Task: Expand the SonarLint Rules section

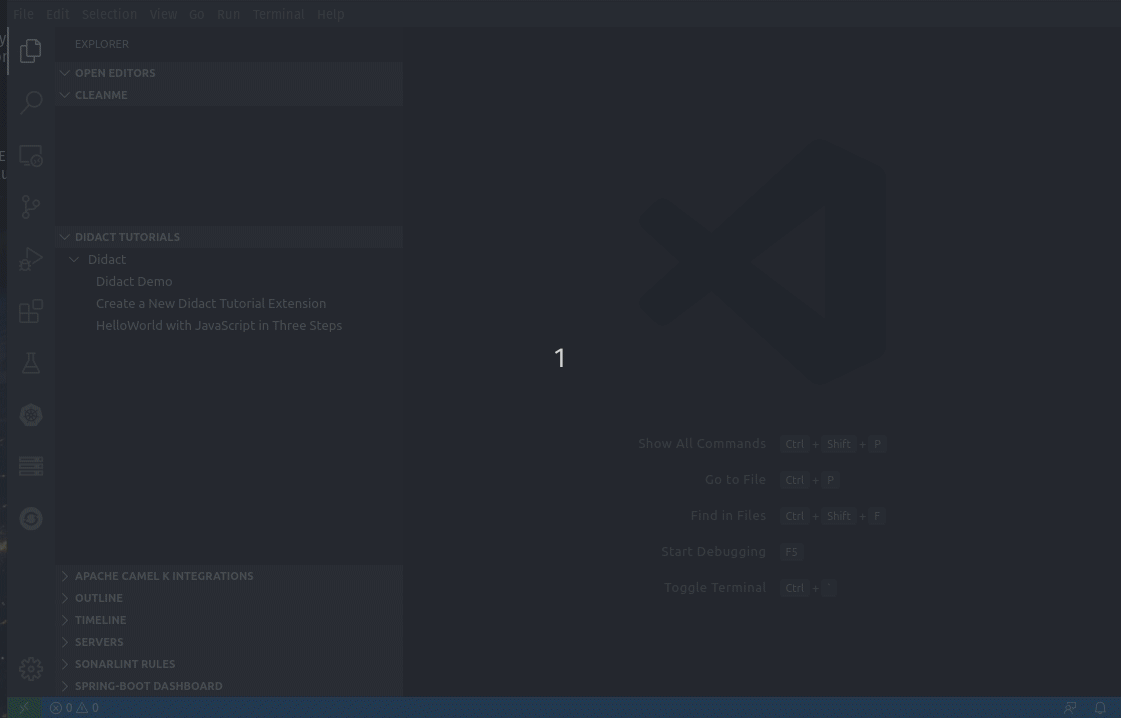Action: pos(229,664)
